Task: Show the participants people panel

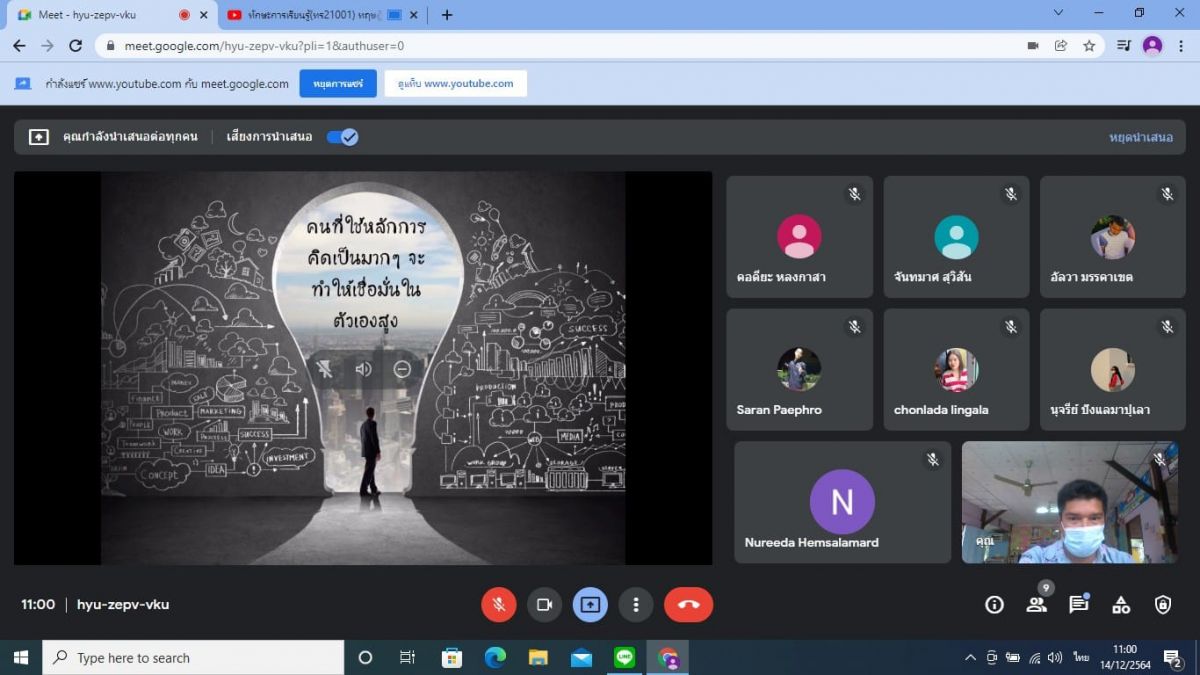Action: pos(1036,604)
